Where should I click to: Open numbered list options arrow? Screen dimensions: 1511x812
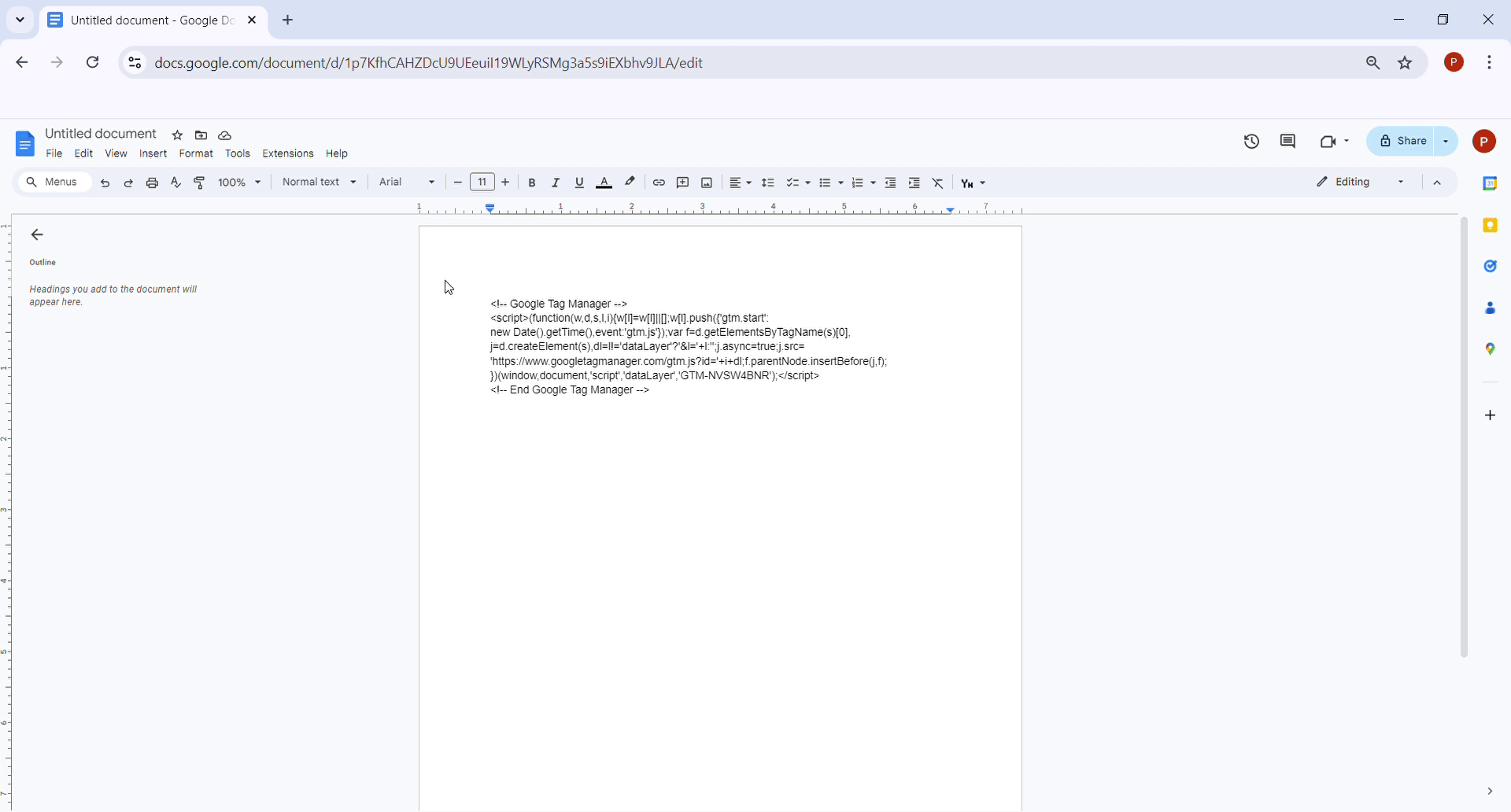[874, 183]
